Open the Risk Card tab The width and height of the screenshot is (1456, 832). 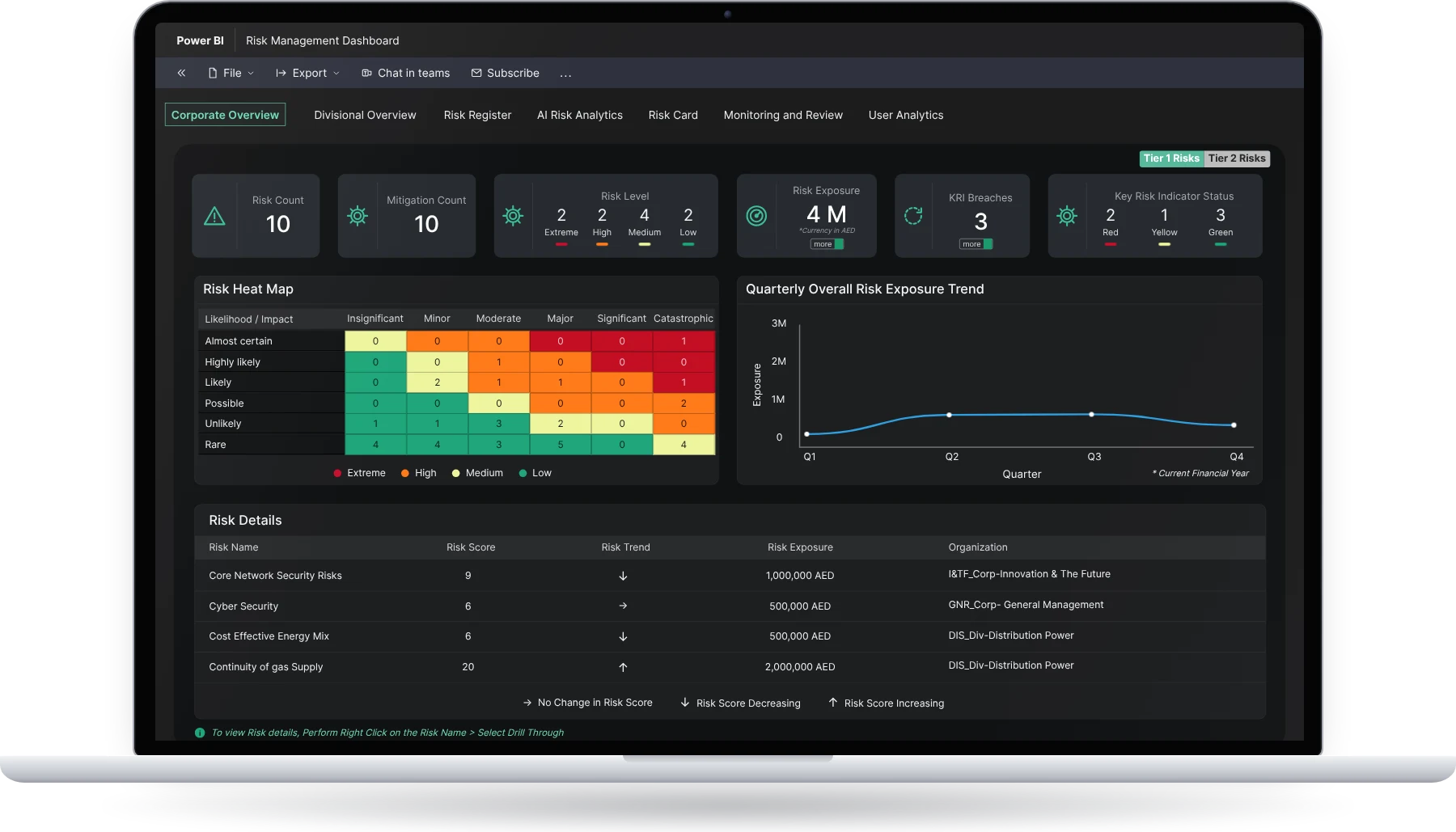[673, 115]
